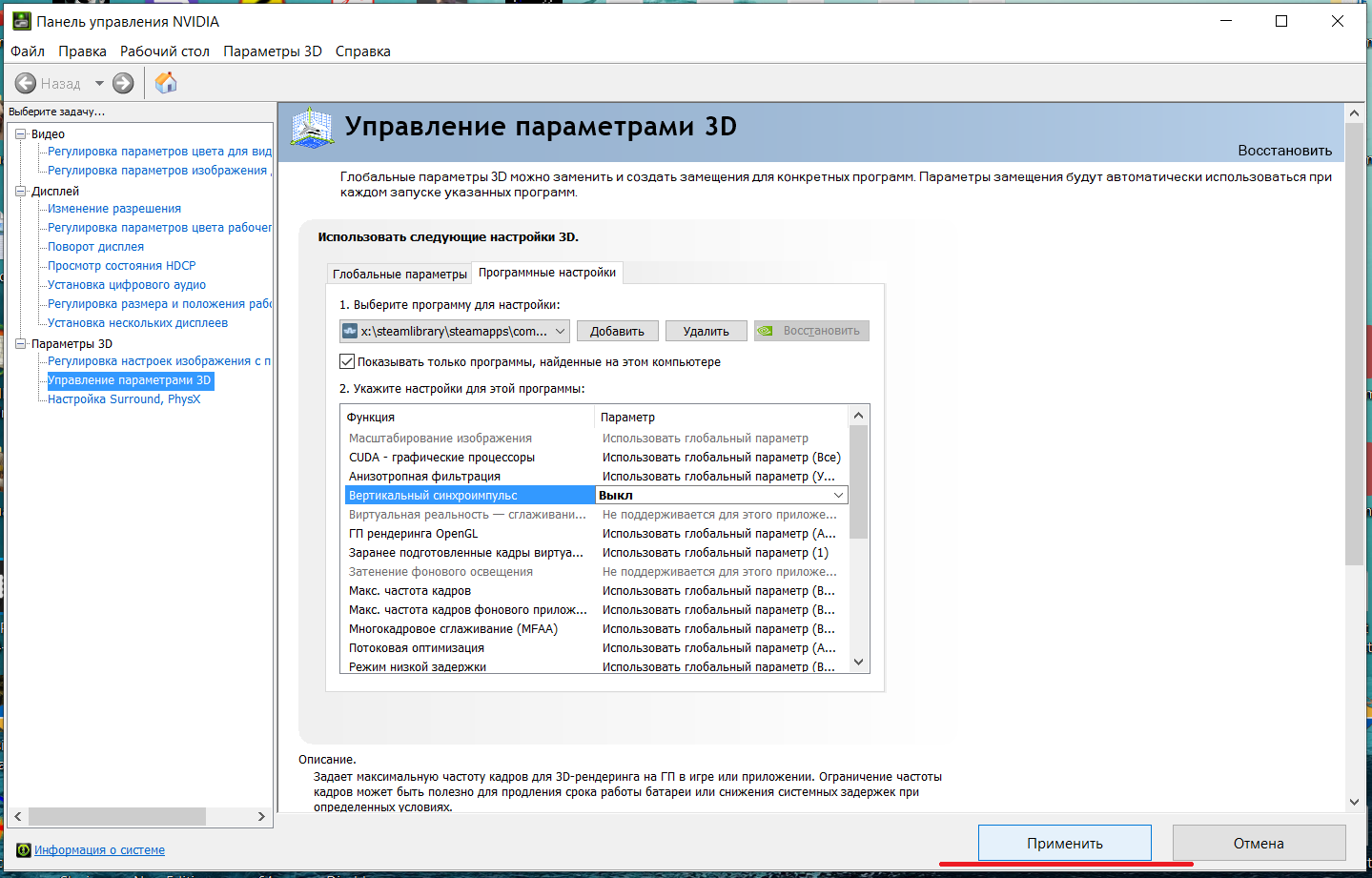Click the NVIDIA Control Panel title bar icon
Image resolution: width=1372 pixels, height=878 pixels.
click(x=21, y=21)
